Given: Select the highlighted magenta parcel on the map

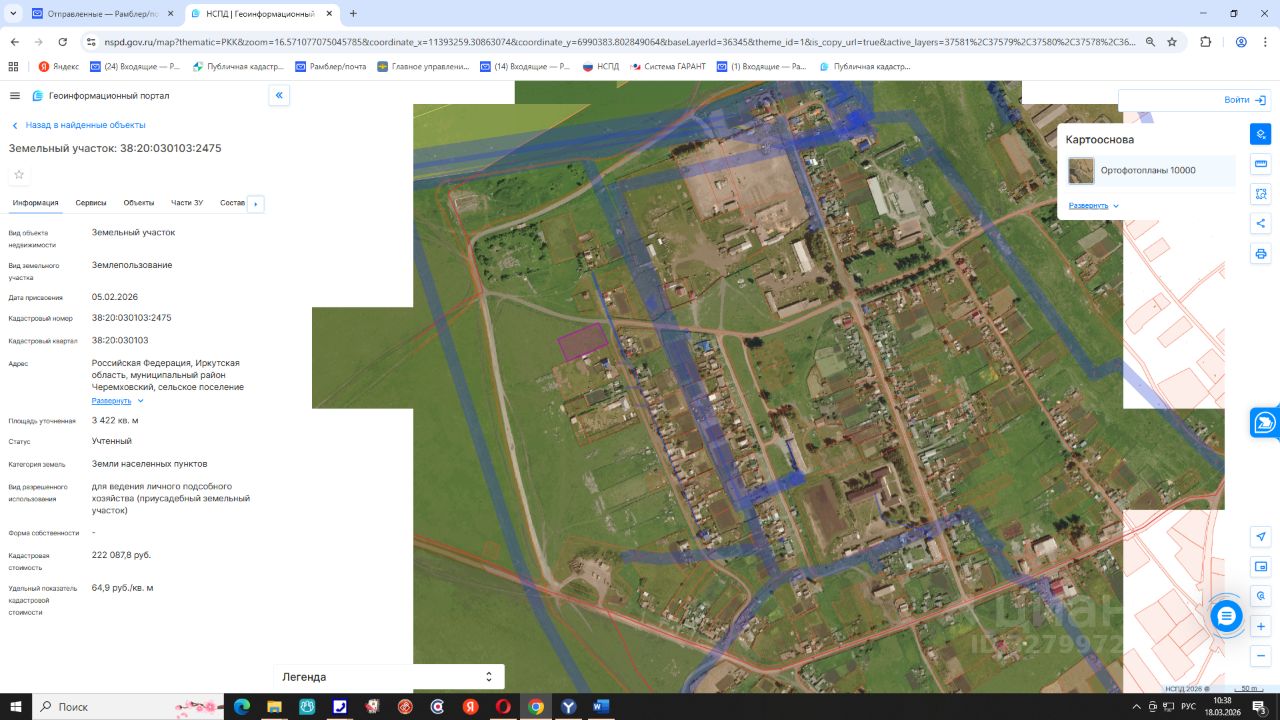Looking at the screenshot, I should (582, 342).
